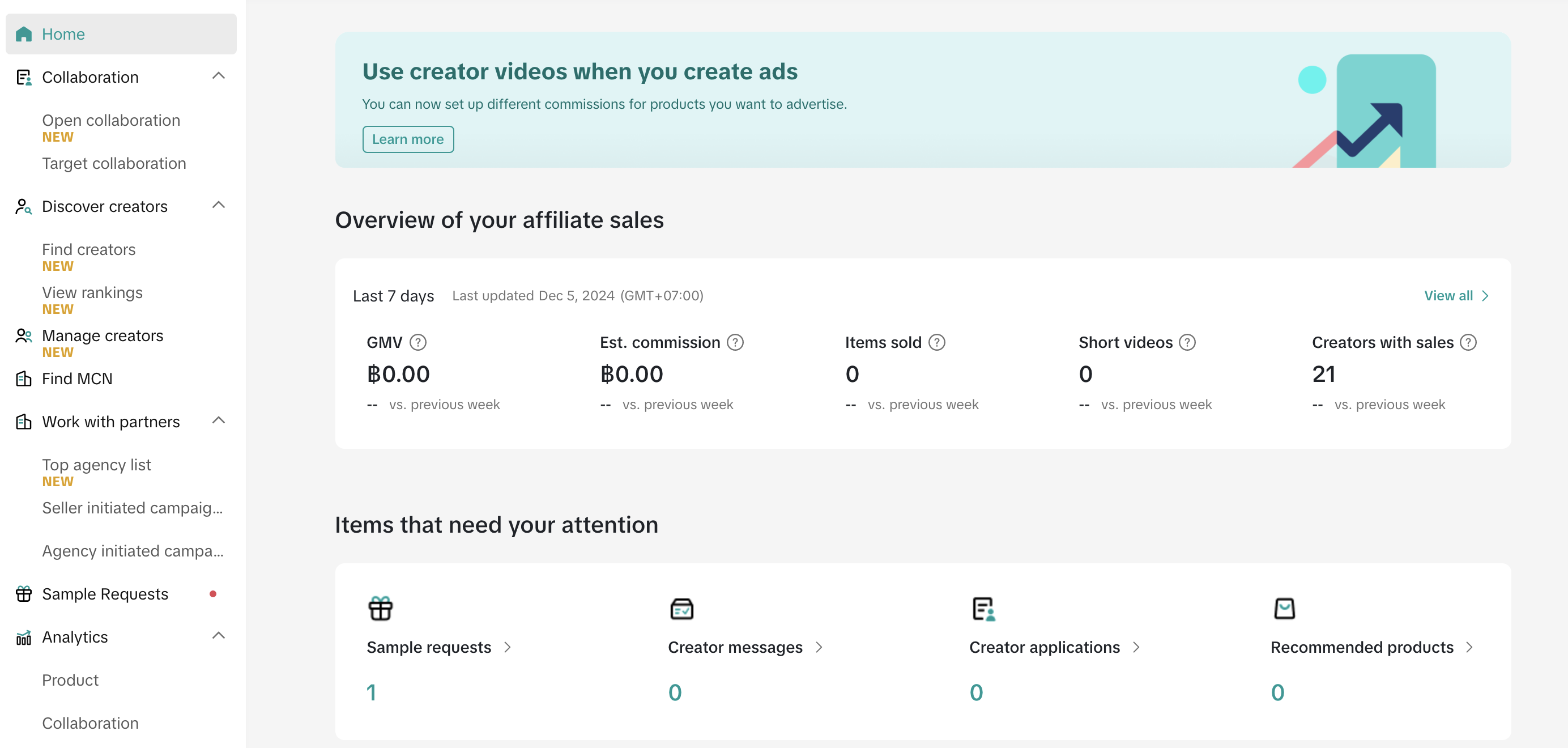
Task: Select Top agency list
Action: click(96, 465)
